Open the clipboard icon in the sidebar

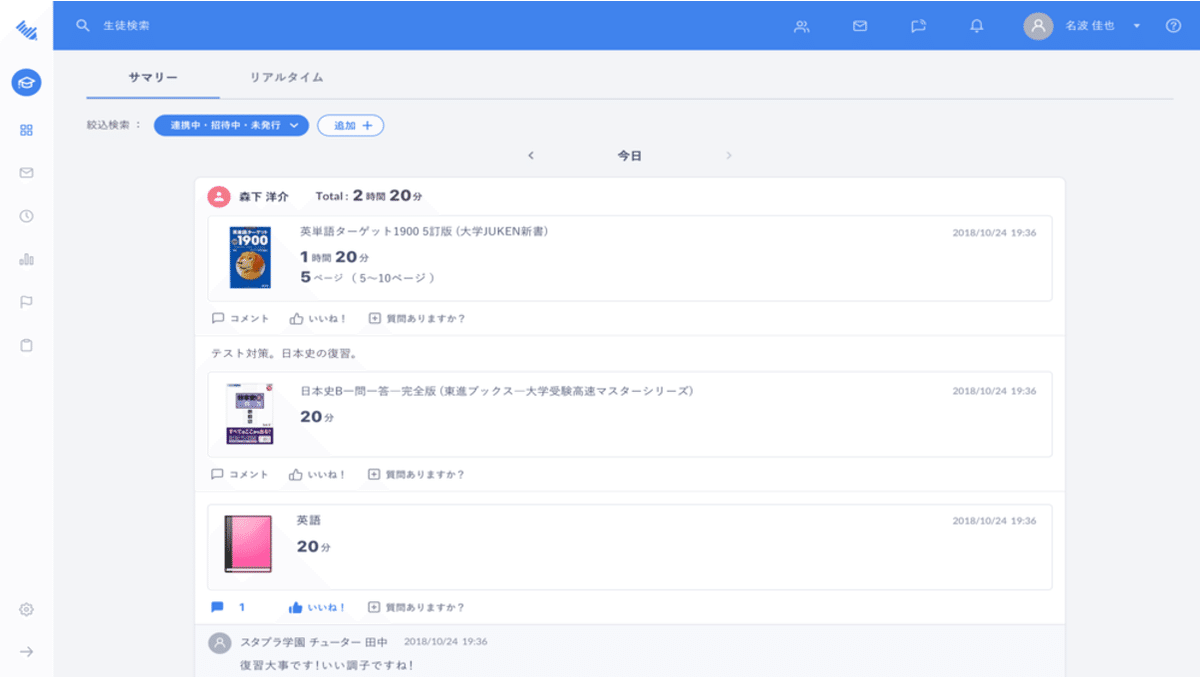[x=25, y=344]
